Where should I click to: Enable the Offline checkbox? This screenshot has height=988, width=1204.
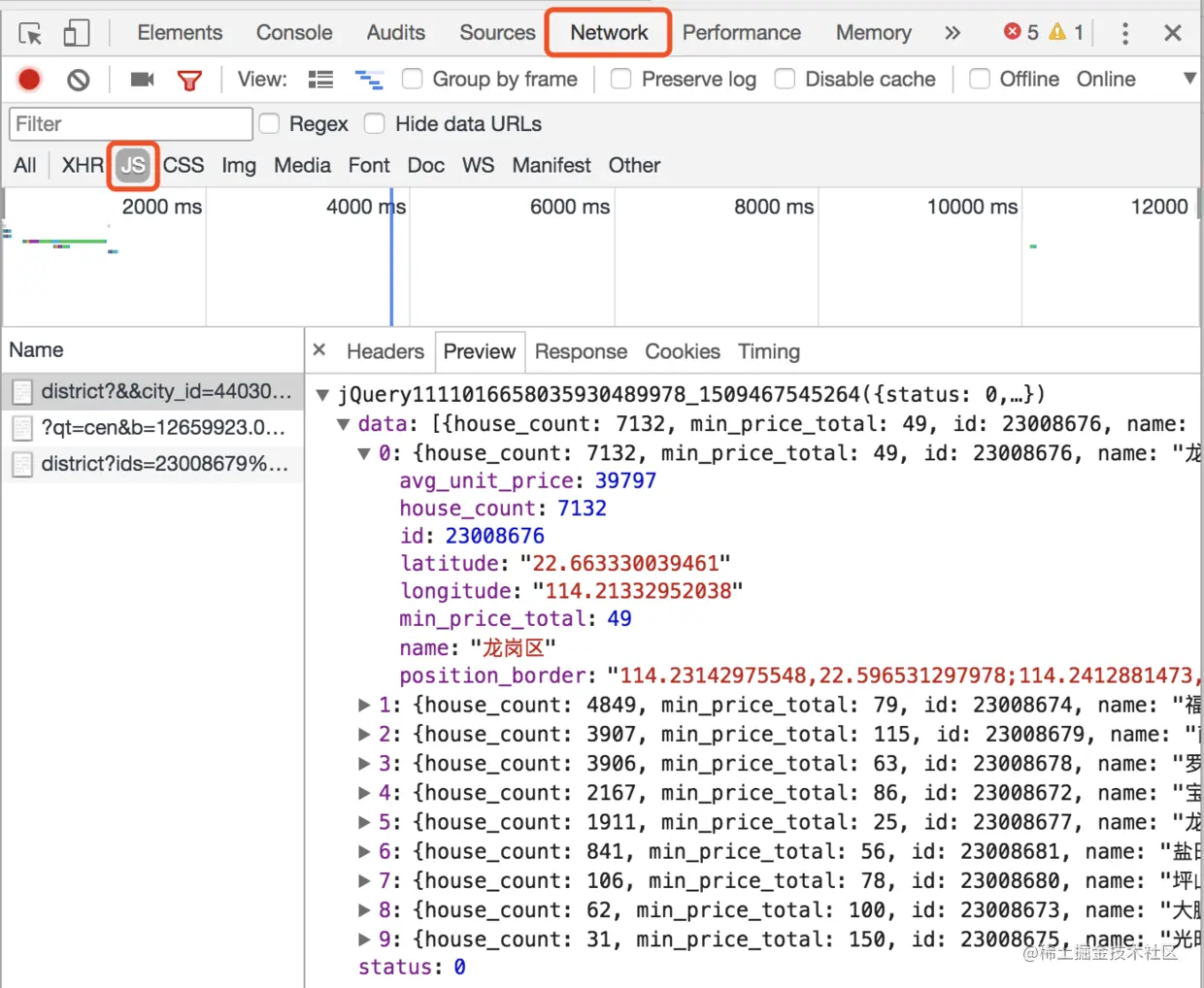click(981, 79)
